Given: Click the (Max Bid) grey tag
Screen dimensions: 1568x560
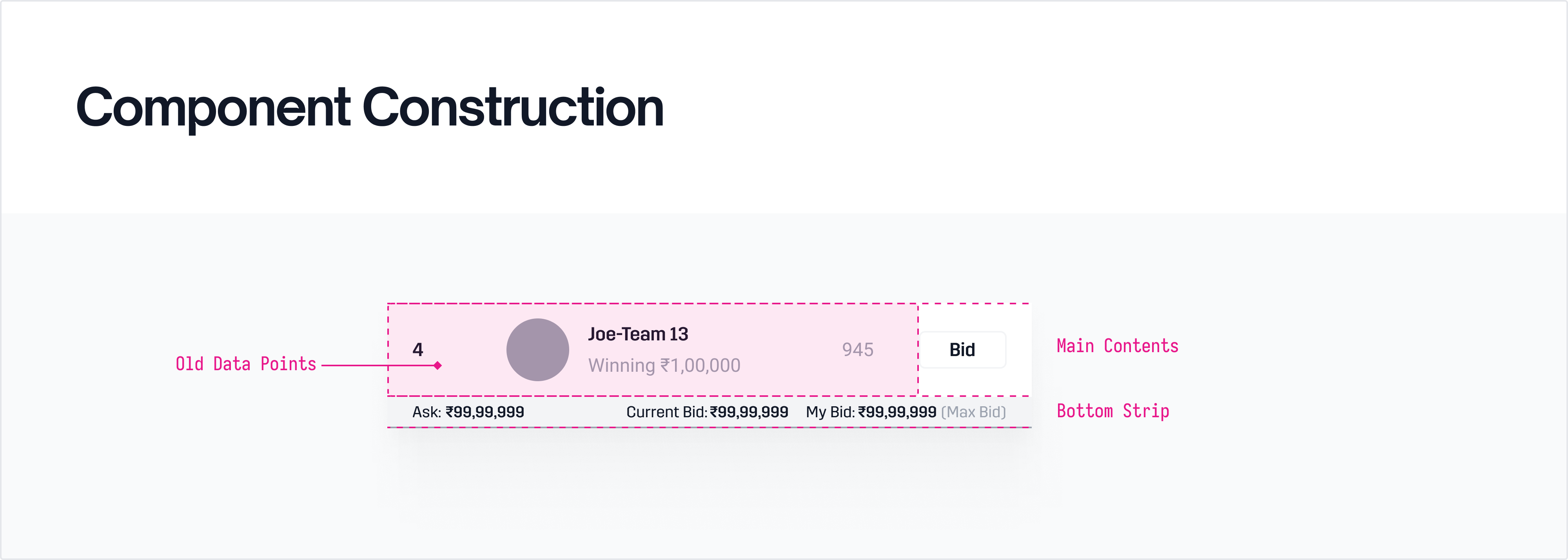Looking at the screenshot, I should pos(973,412).
